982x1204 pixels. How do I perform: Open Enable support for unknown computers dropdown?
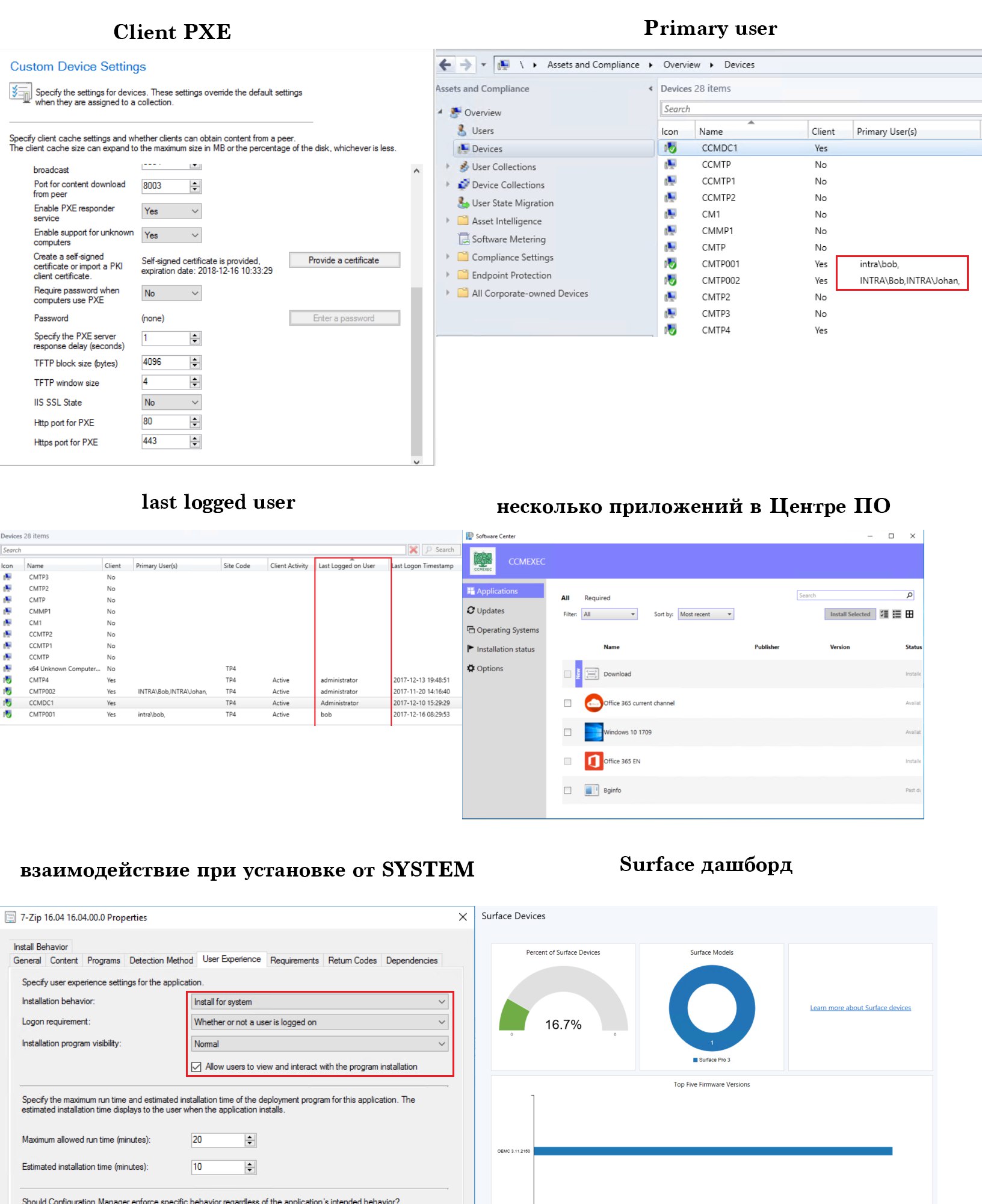point(171,235)
